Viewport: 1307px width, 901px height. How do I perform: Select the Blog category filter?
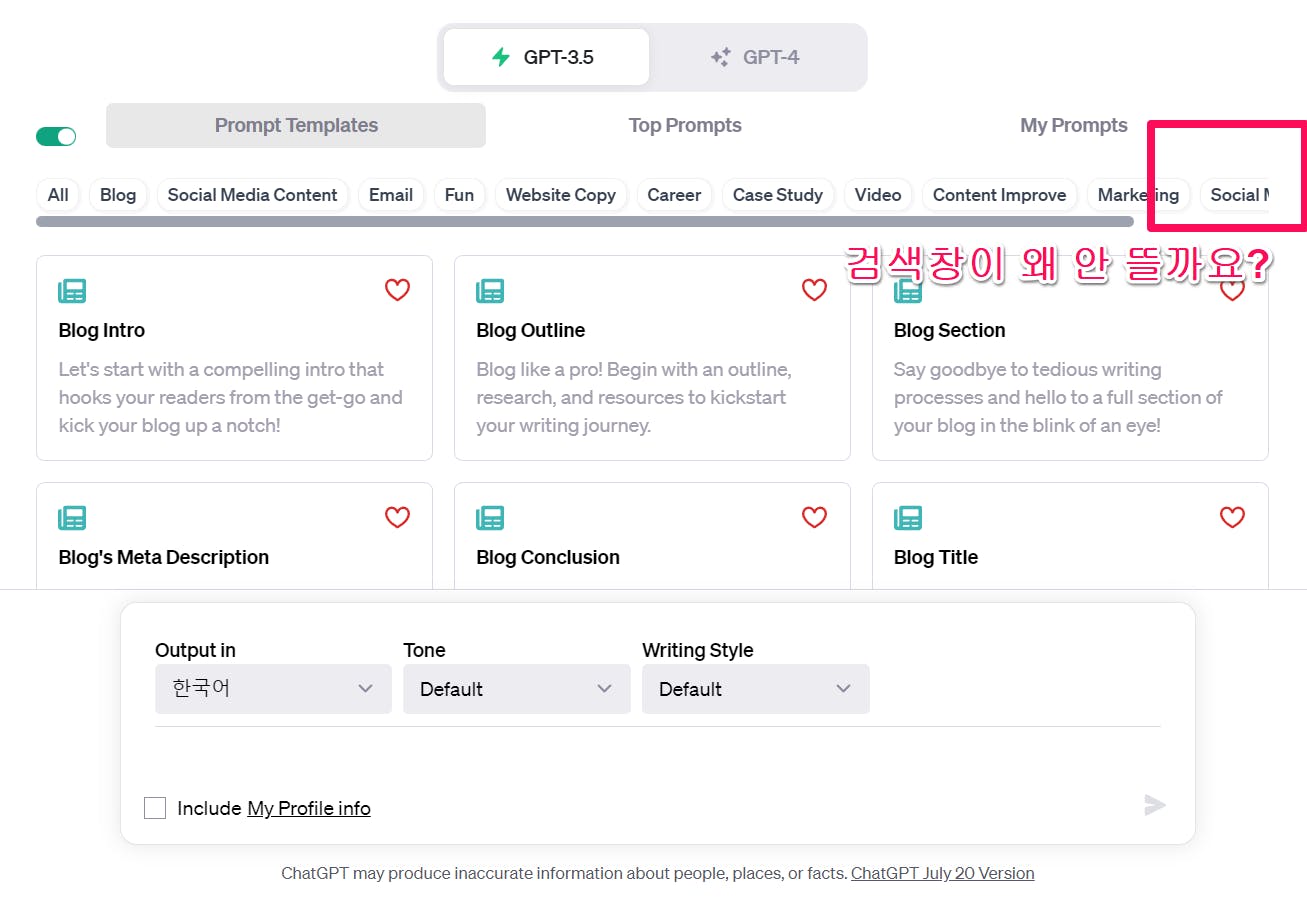118,195
